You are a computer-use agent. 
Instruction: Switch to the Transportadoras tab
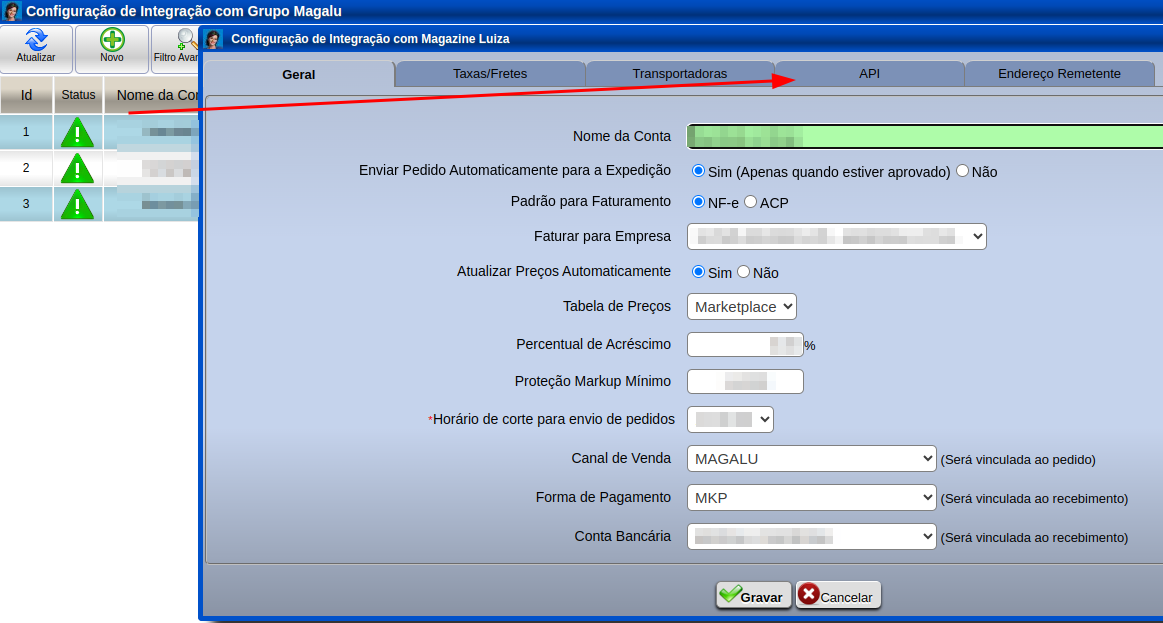(x=679, y=73)
